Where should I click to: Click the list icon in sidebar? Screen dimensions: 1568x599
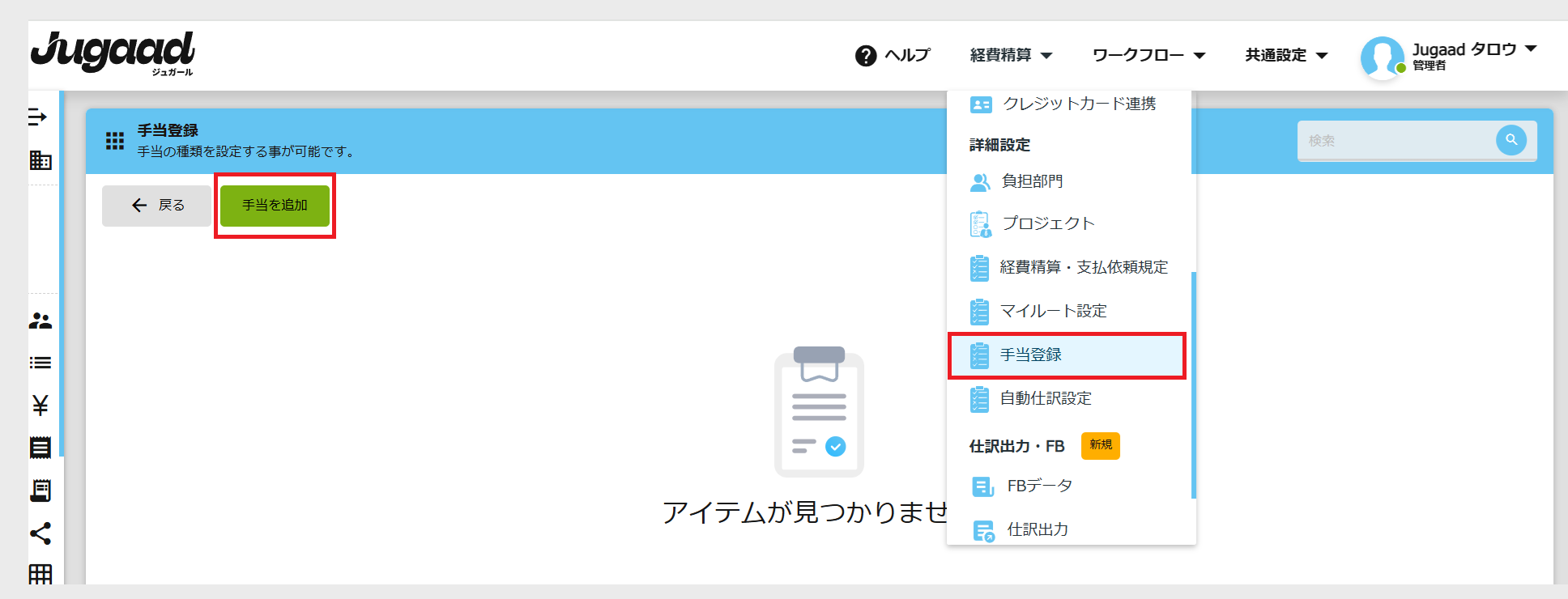pos(40,363)
